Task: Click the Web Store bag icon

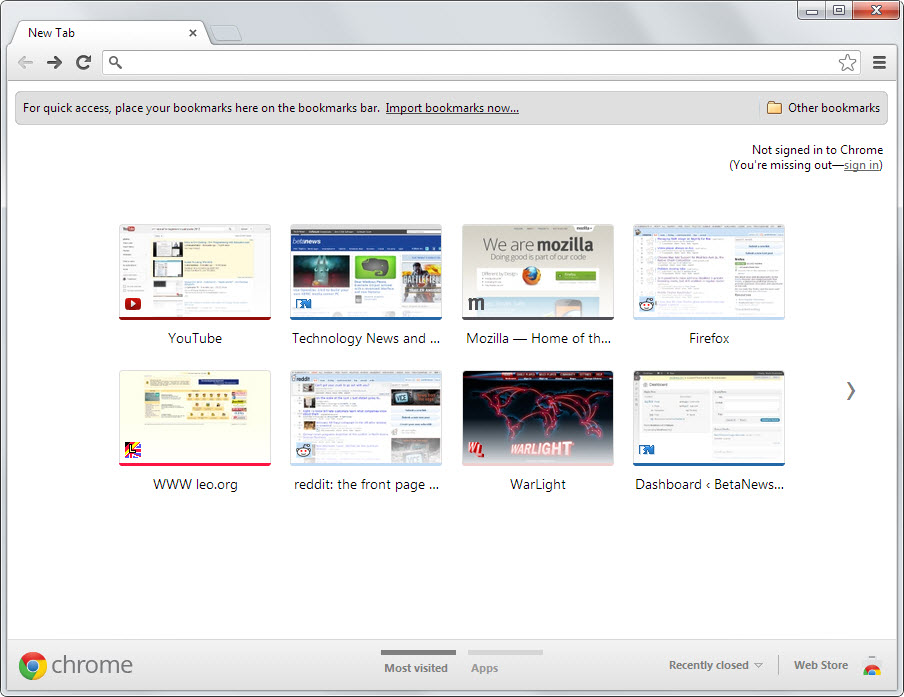Action: [872, 666]
